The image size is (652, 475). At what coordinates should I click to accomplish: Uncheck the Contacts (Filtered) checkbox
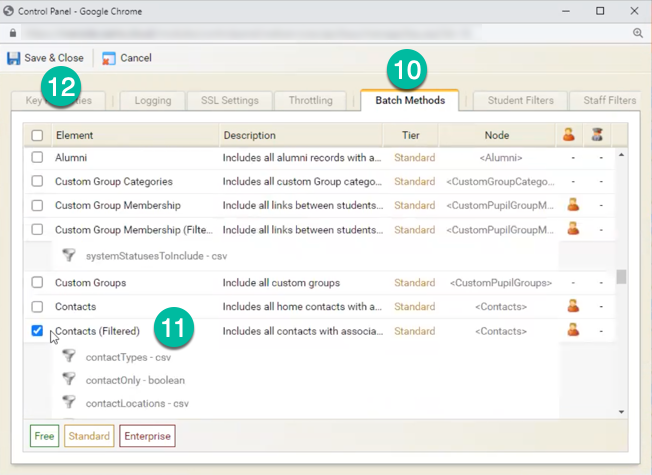point(37,331)
